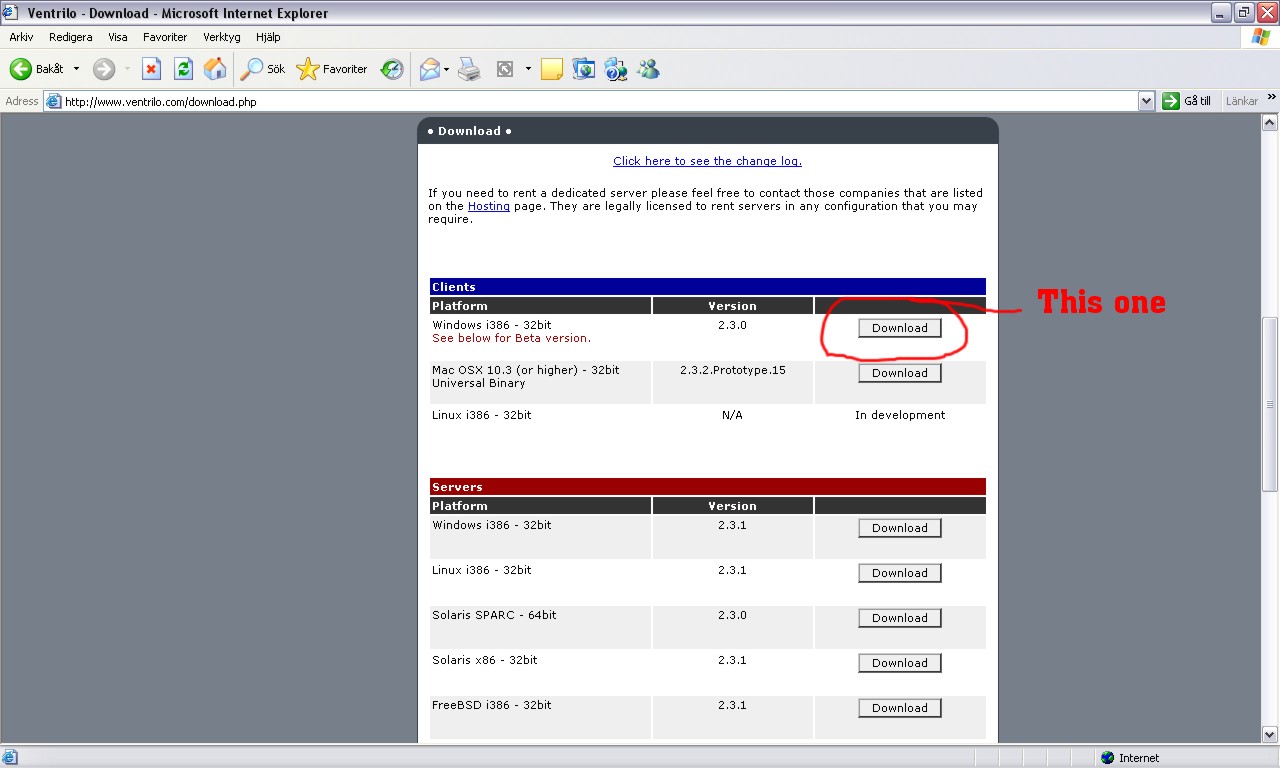Image resolution: width=1280 pixels, height=768 pixels.
Task: Expand the Länkar toolbar chevron
Action: [1272, 97]
